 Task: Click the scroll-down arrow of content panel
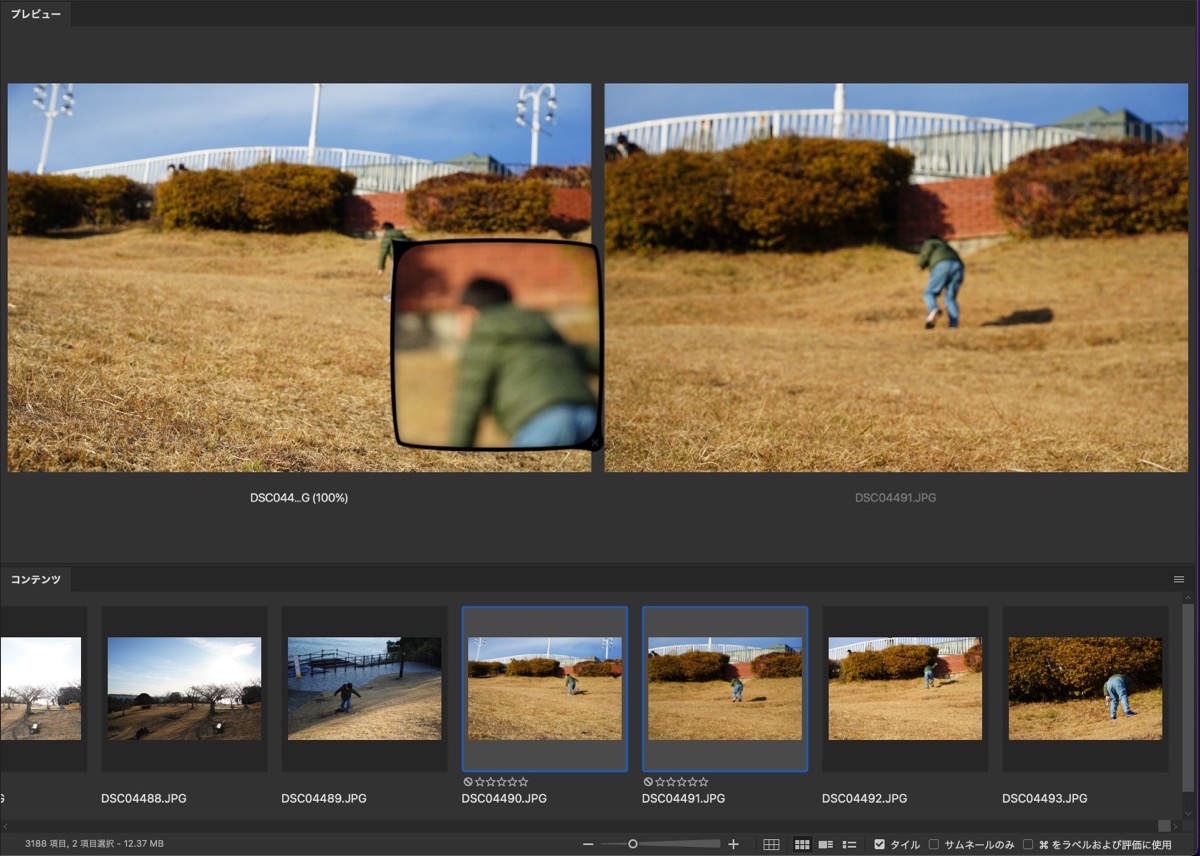(1188, 813)
